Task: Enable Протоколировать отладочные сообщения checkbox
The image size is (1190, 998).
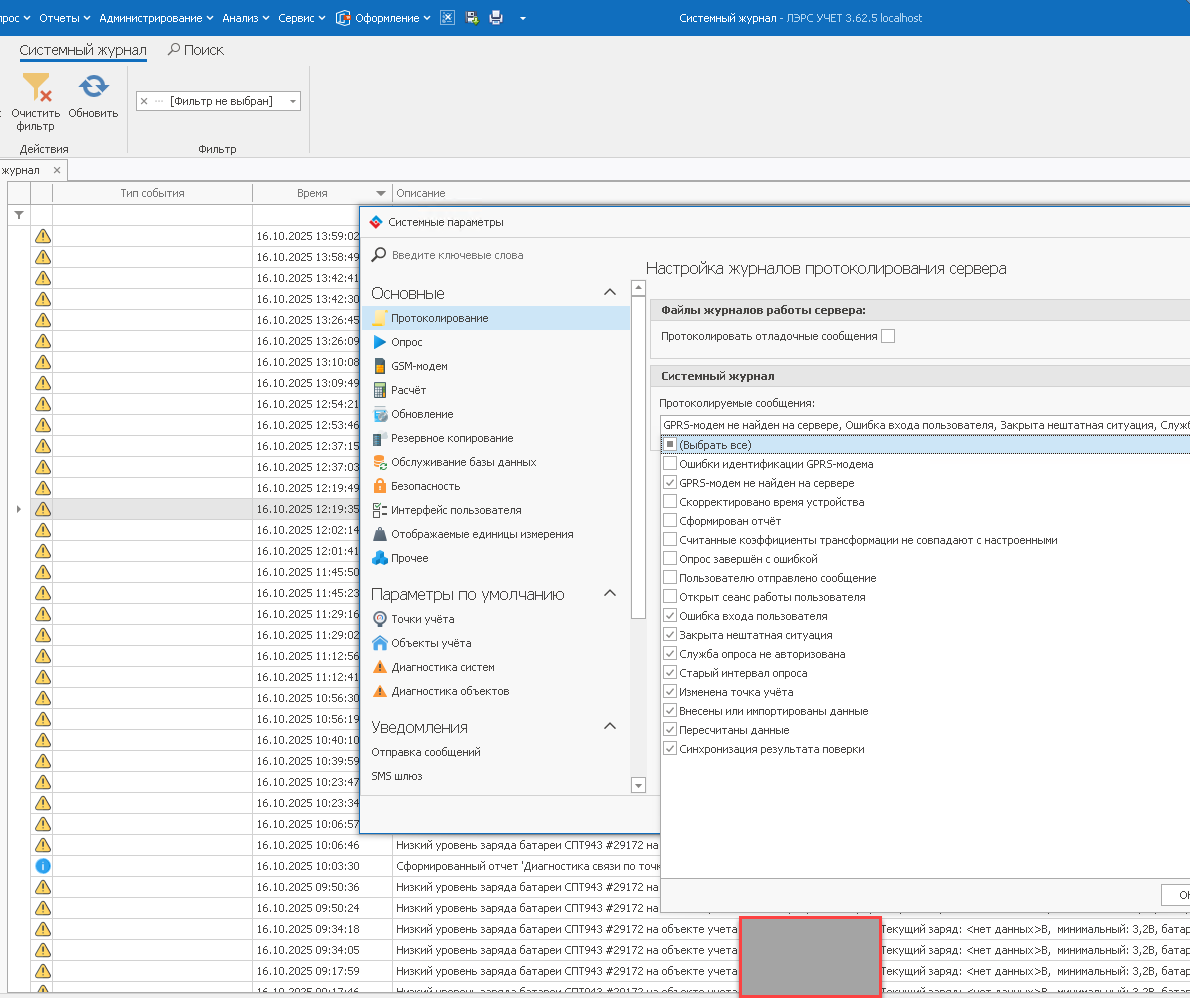Action: pyautogui.click(x=888, y=336)
